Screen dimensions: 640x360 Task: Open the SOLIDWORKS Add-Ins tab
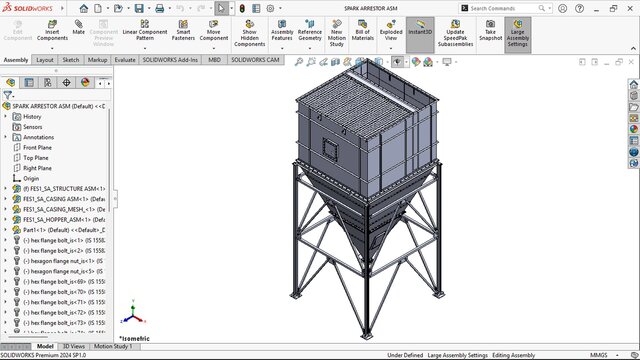tap(170, 60)
